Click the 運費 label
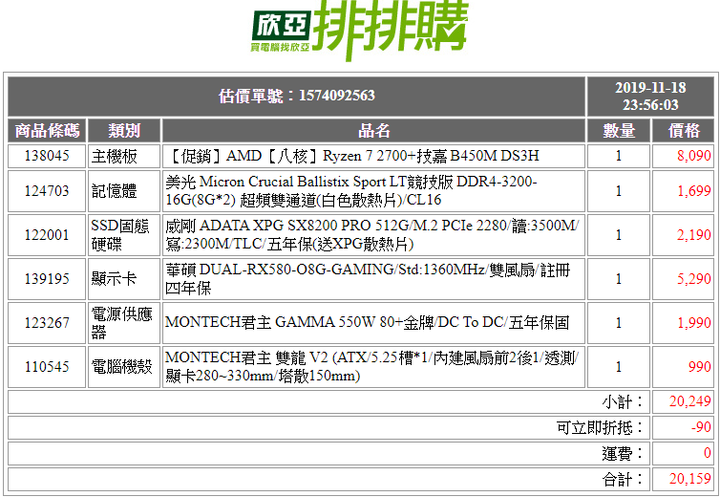Screen dimensions: 720x497 [x=623, y=453]
